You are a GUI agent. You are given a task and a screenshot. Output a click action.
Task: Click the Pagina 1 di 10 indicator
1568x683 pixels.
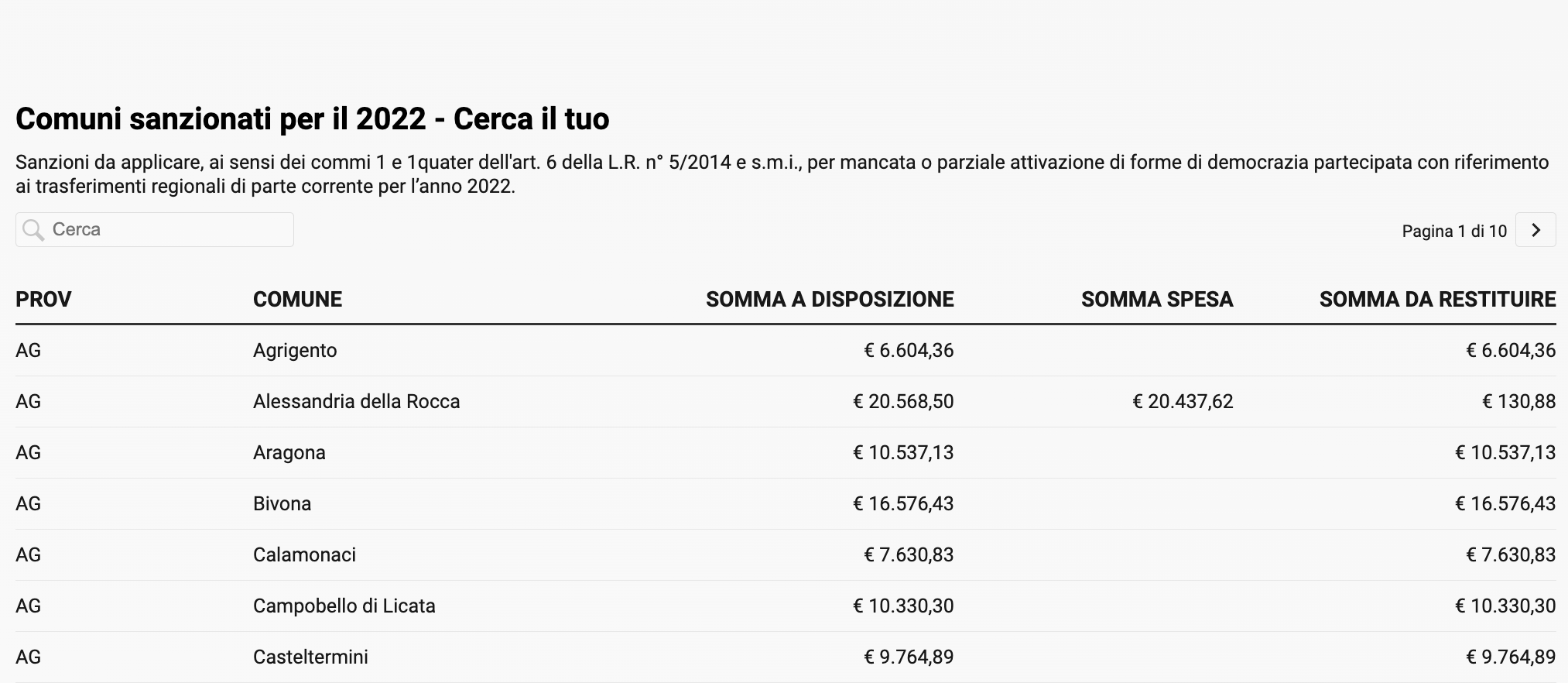[x=1454, y=231]
